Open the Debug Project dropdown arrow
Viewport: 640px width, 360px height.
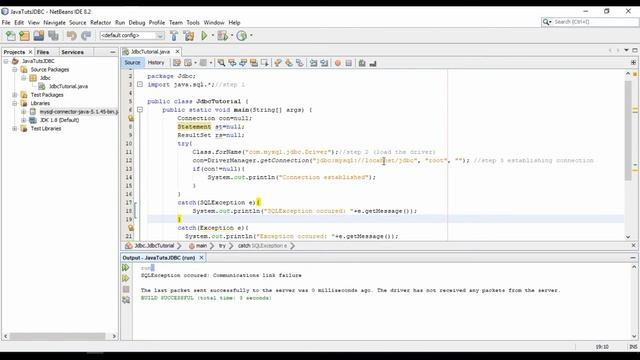coord(232,36)
